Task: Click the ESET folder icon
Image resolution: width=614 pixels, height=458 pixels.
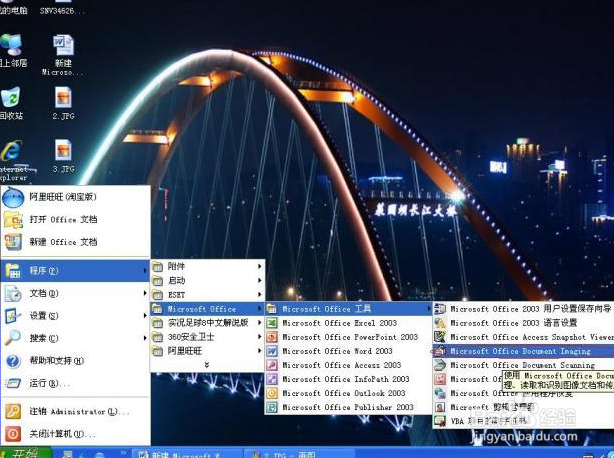Action: tap(157, 294)
